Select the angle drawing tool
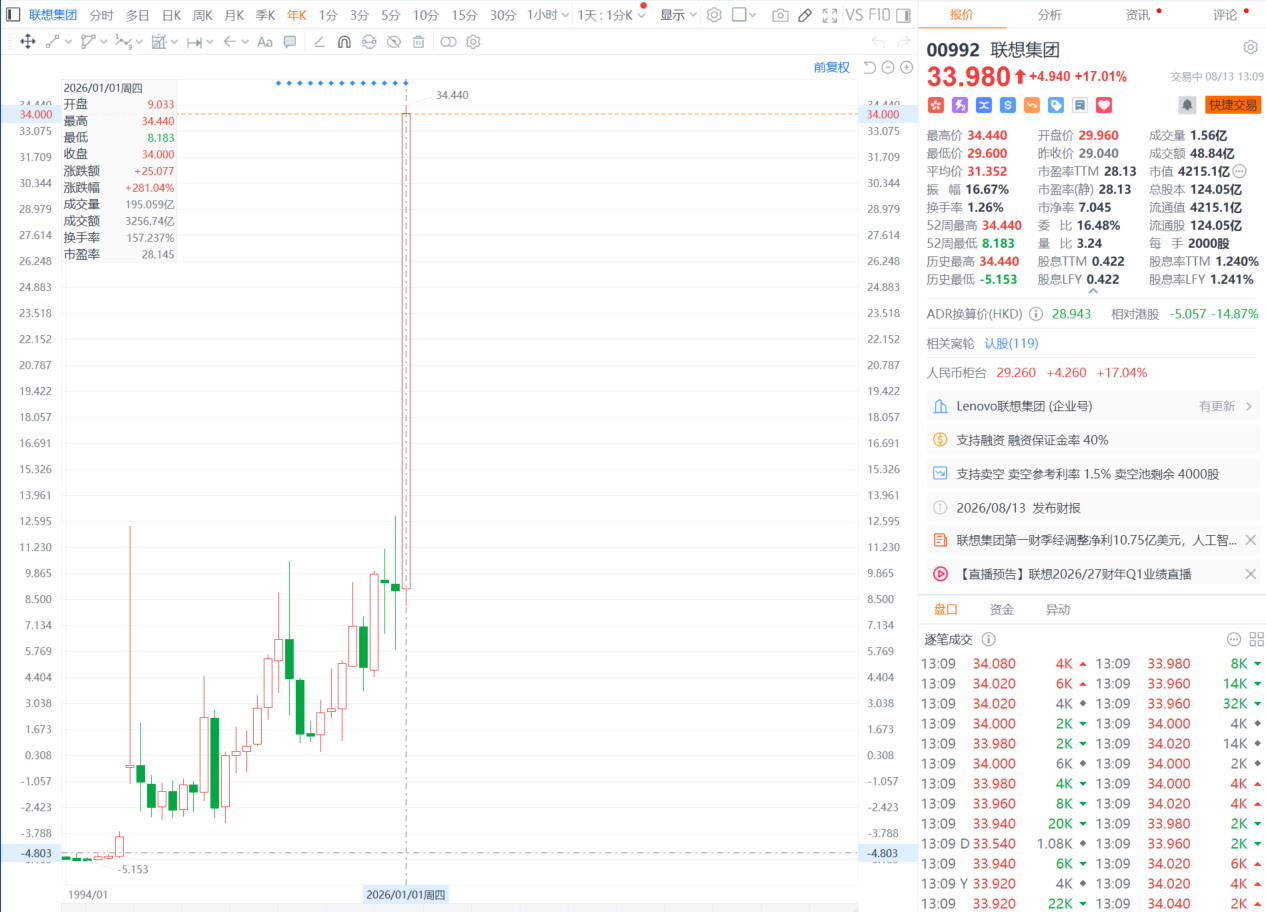 (x=320, y=42)
